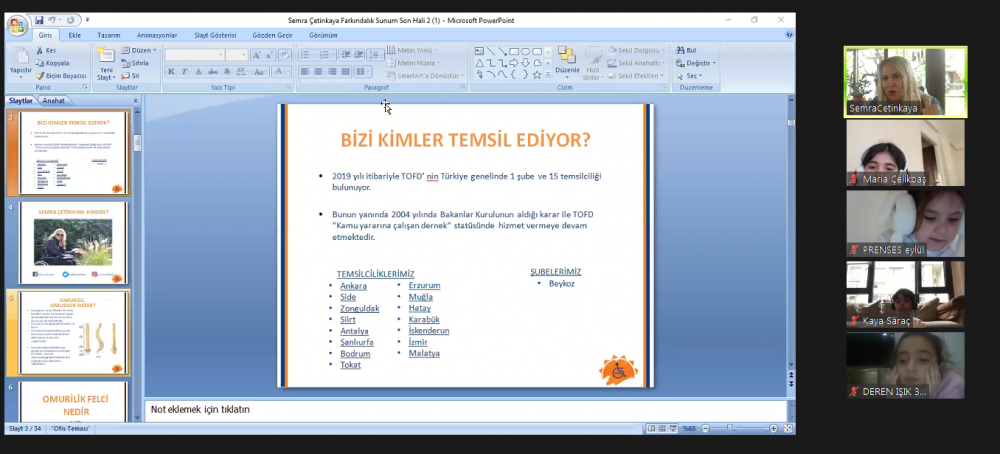Save the presentation from quick access toolbar
The height and width of the screenshot is (454, 1000).
tap(39, 20)
